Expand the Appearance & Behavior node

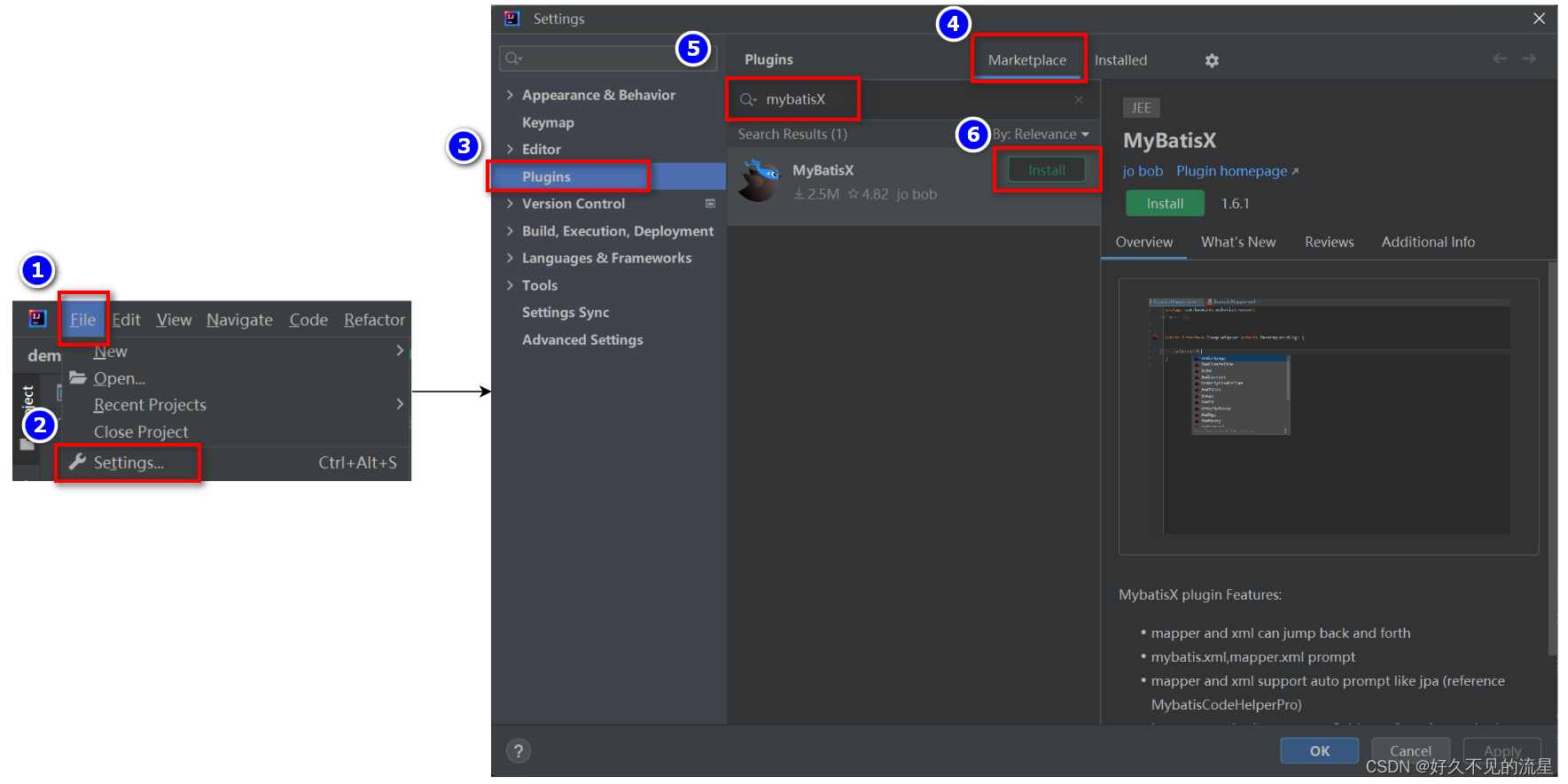[510, 95]
